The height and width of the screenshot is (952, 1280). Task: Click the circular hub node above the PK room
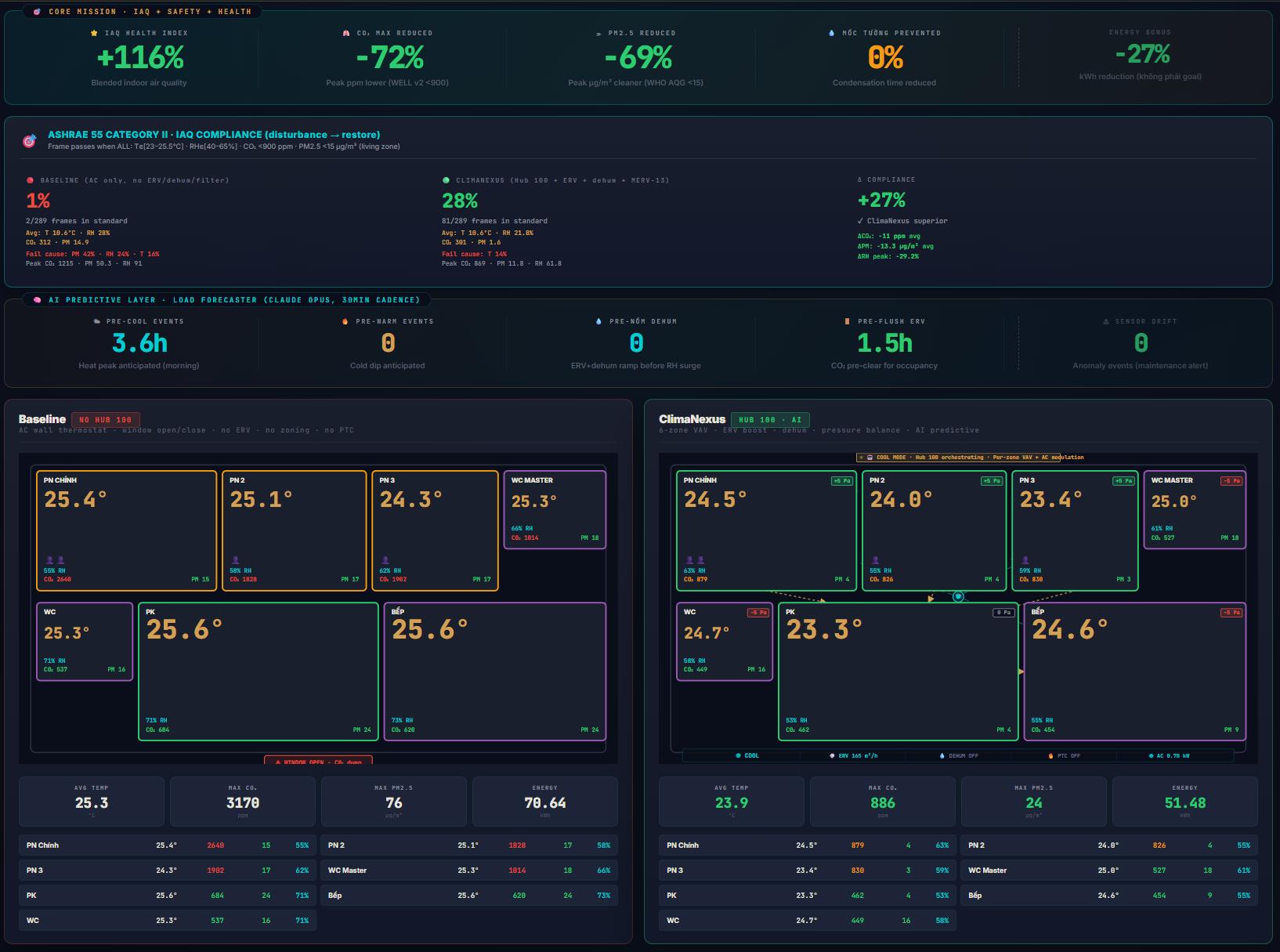click(x=957, y=596)
